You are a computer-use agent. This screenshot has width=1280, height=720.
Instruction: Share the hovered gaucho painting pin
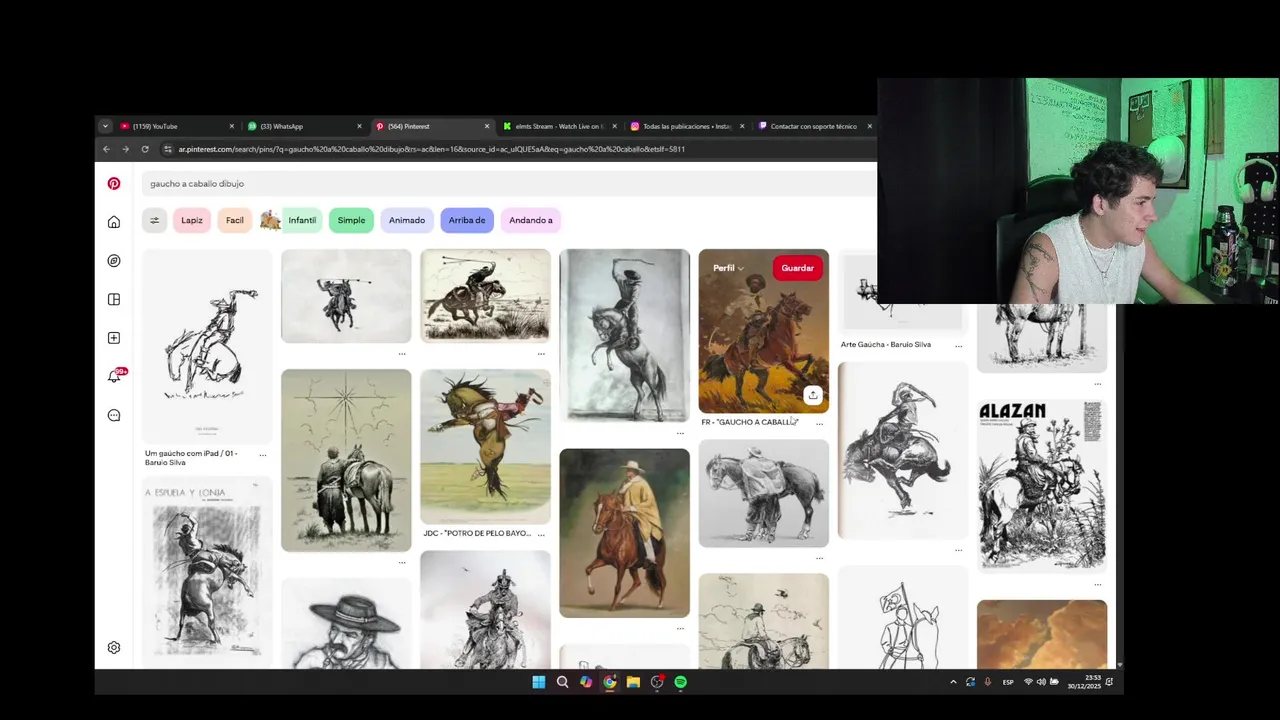pos(813,395)
